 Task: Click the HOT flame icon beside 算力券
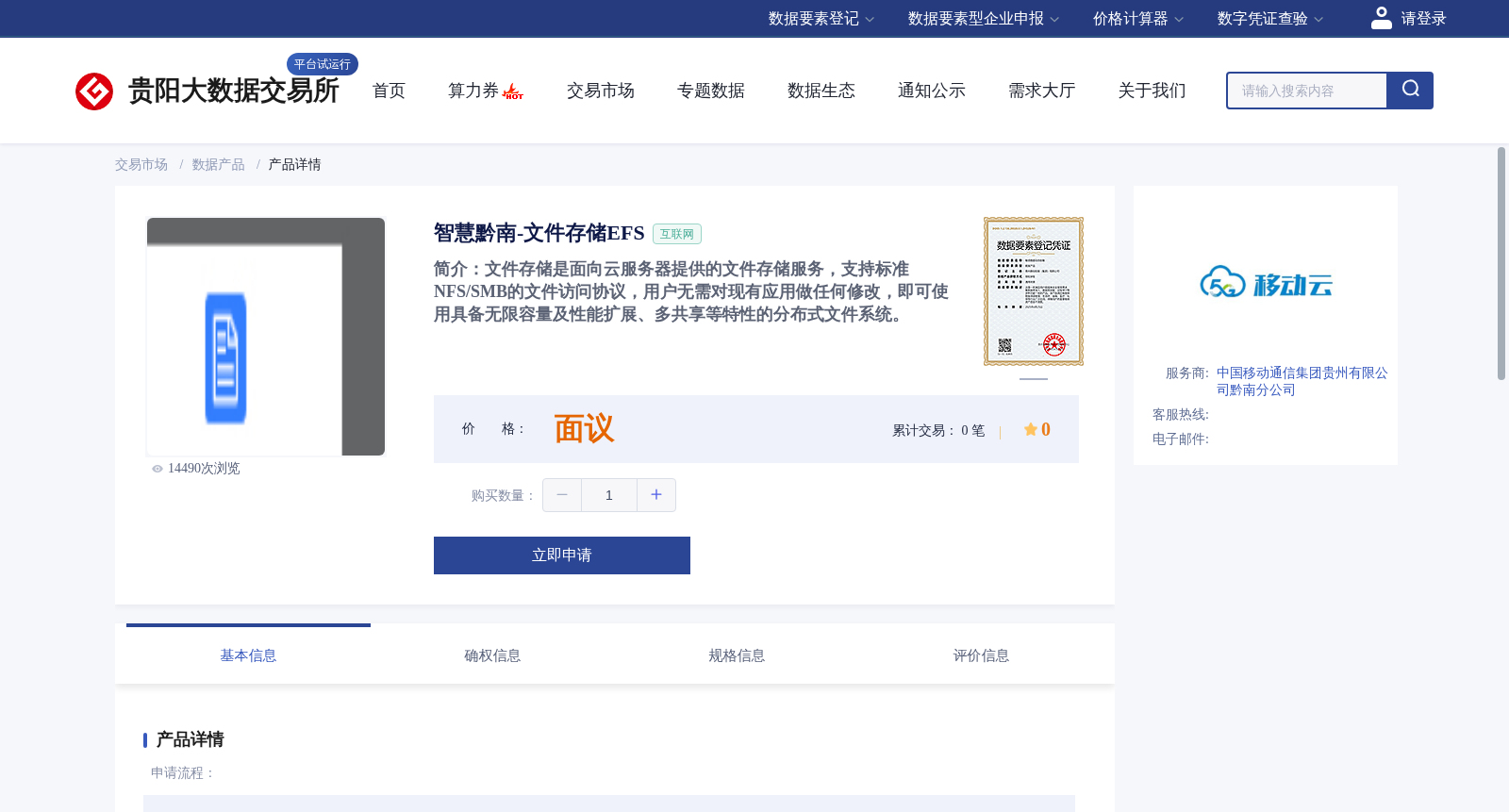[x=513, y=91]
